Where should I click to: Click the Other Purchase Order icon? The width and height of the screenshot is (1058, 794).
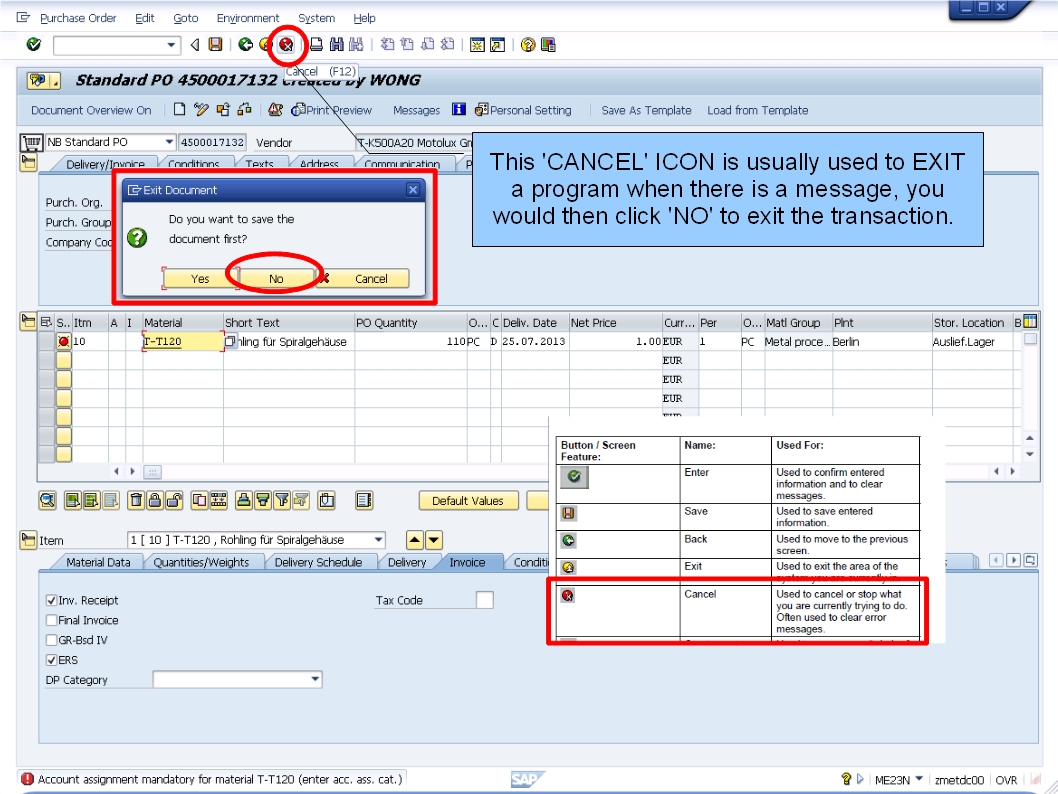(223, 109)
